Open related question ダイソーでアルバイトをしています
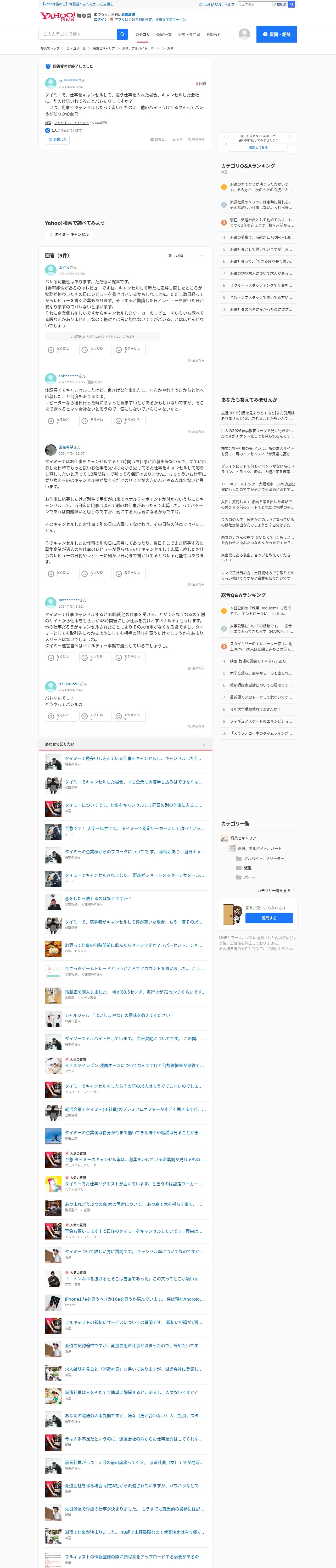Image resolution: width=336 pixels, height=1568 pixels. (x=134, y=1039)
